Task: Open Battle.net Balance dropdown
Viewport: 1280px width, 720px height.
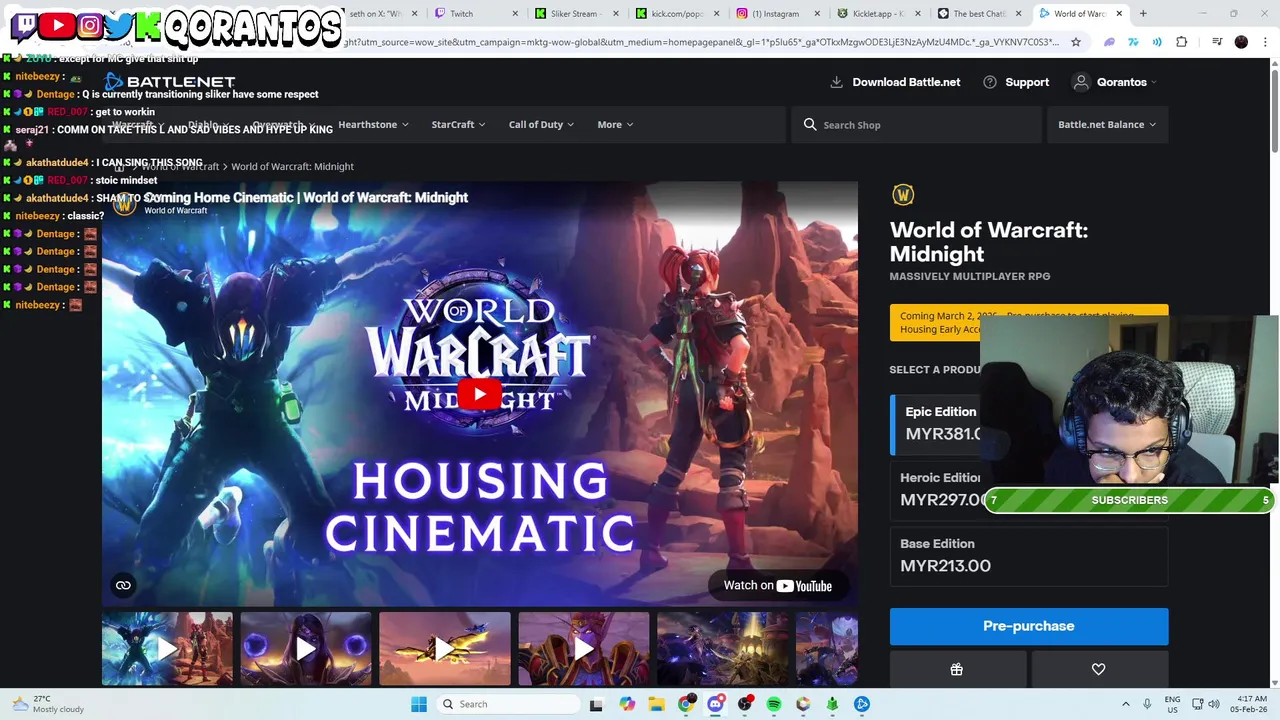Action: pos(1106,124)
